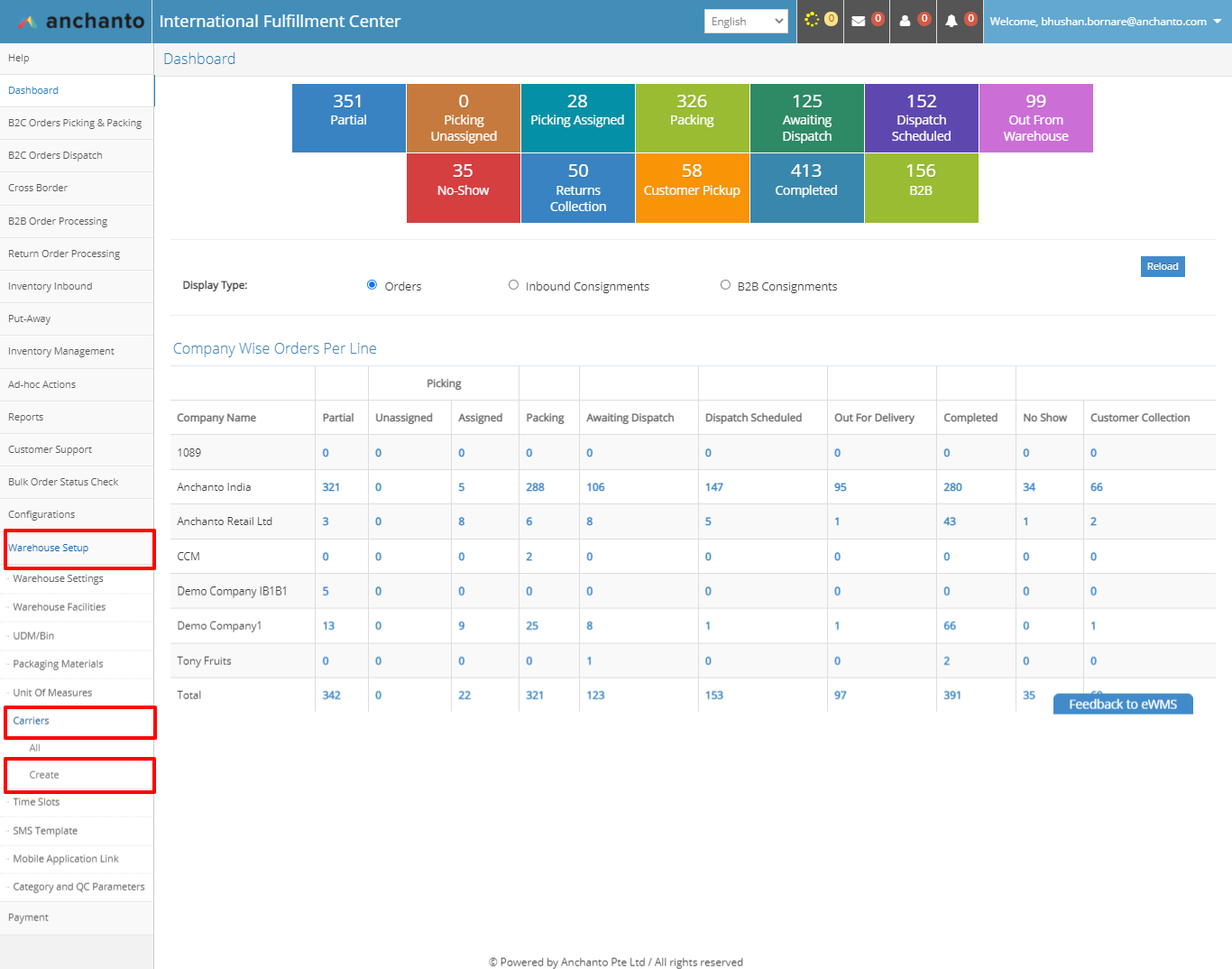Expand the Carriers section in sidebar

click(31, 720)
